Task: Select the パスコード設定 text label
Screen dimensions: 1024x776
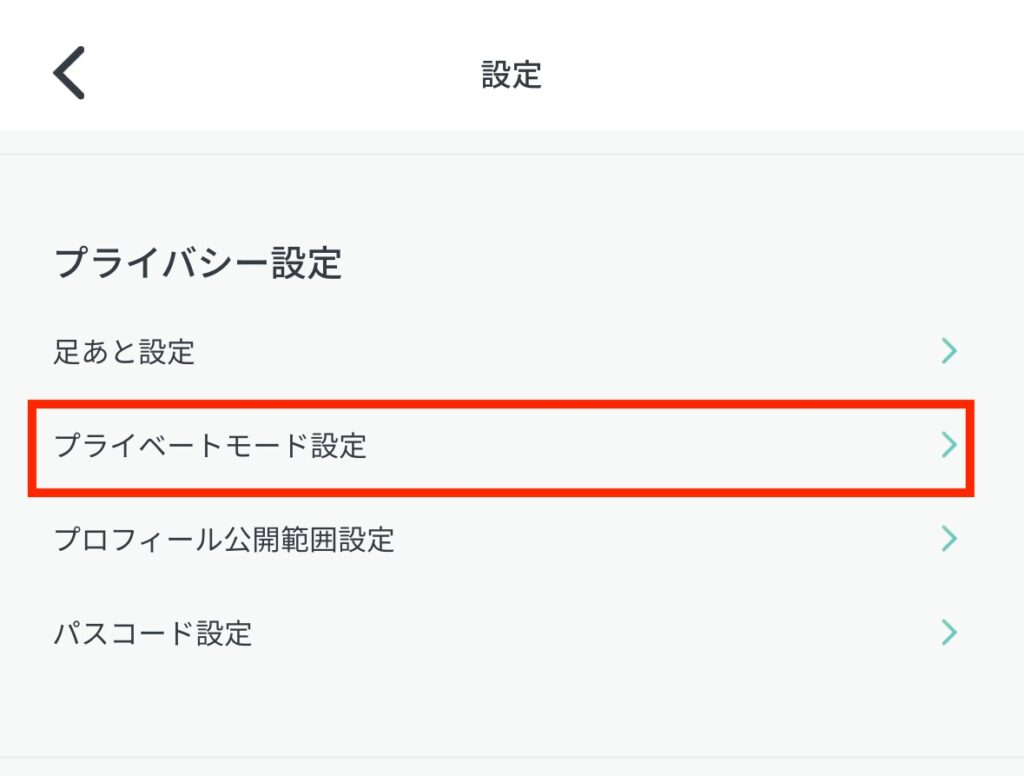Action: [x=152, y=634]
